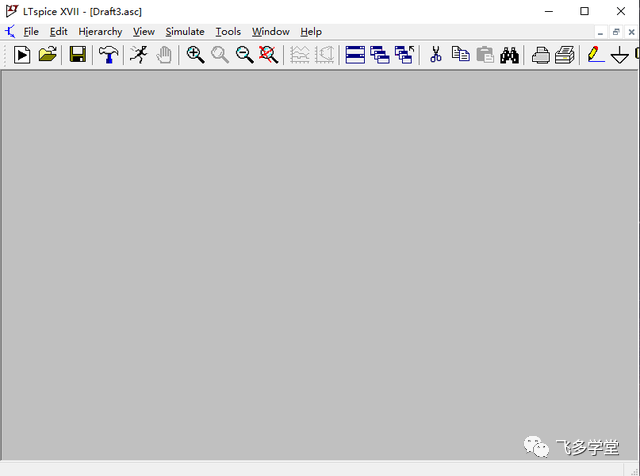Maximize the LTspice XVII application window
This screenshot has width=640, height=476.
click(x=584, y=11)
